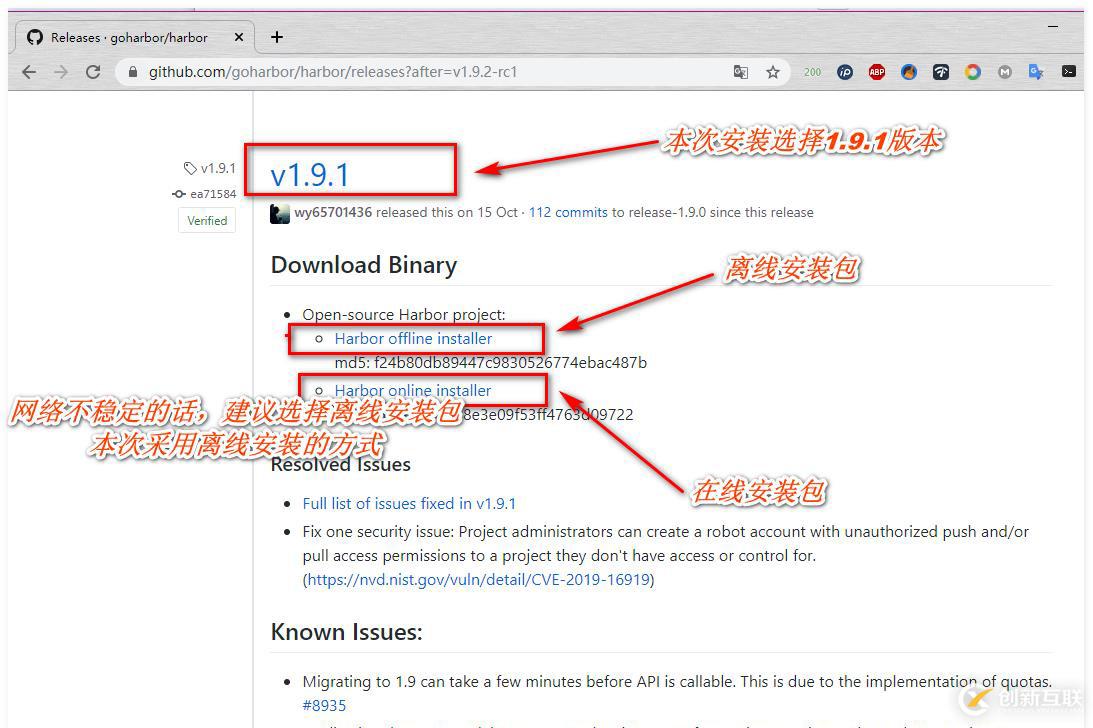The height and width of the screenshot is (728, 1093).
Task: Open the dark Wi-Fi signal extension icon
Action: (941, 72)
